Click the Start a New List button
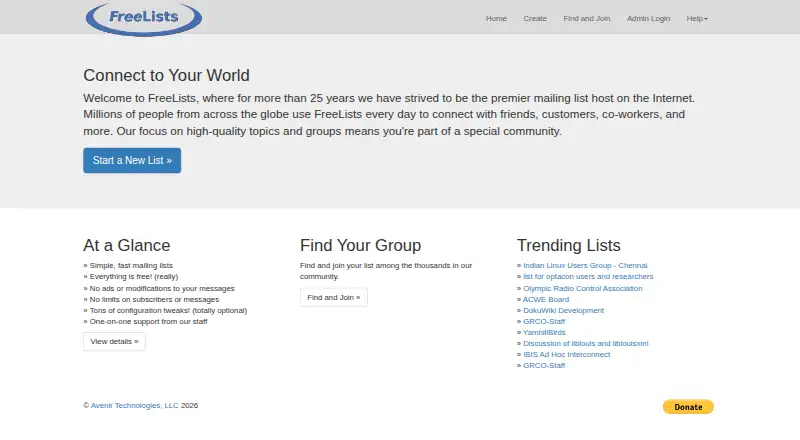 pyautogui.click(x=132, y=160)
